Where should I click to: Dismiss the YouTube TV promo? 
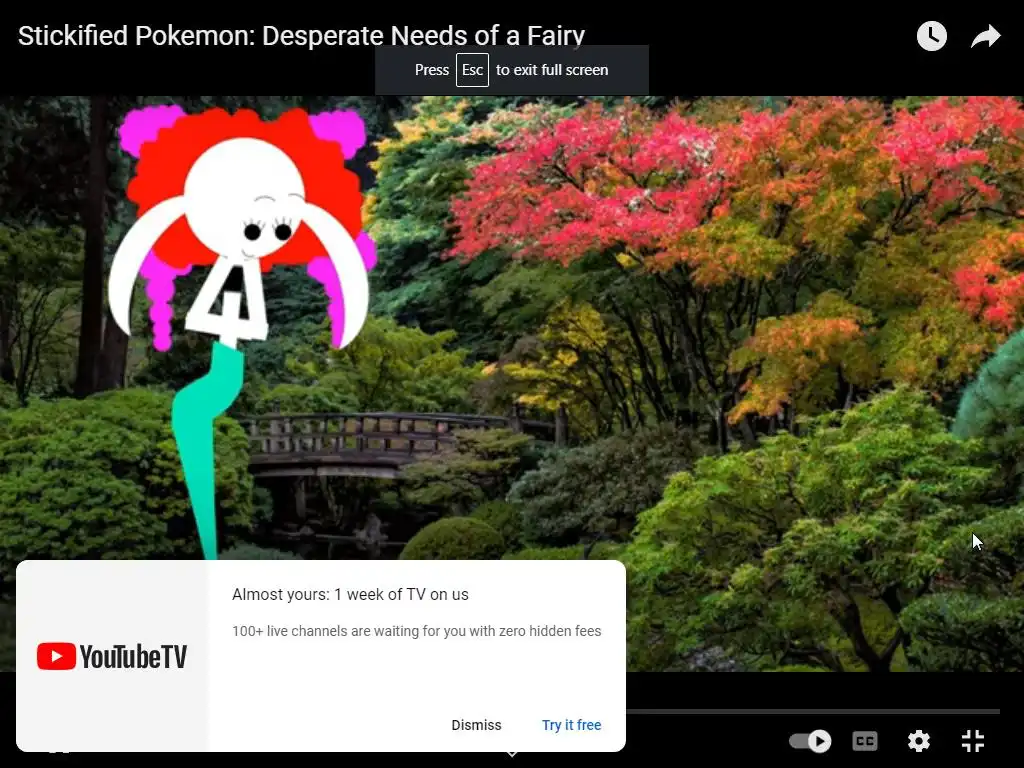tap(476, 725)
